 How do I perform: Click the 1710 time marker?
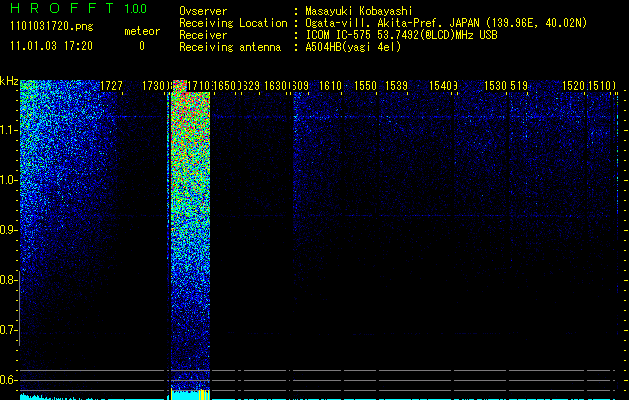coord(199,86)
